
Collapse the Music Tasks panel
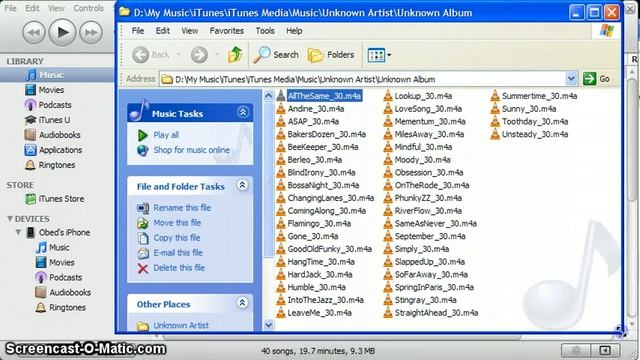[x=243, y=112]
